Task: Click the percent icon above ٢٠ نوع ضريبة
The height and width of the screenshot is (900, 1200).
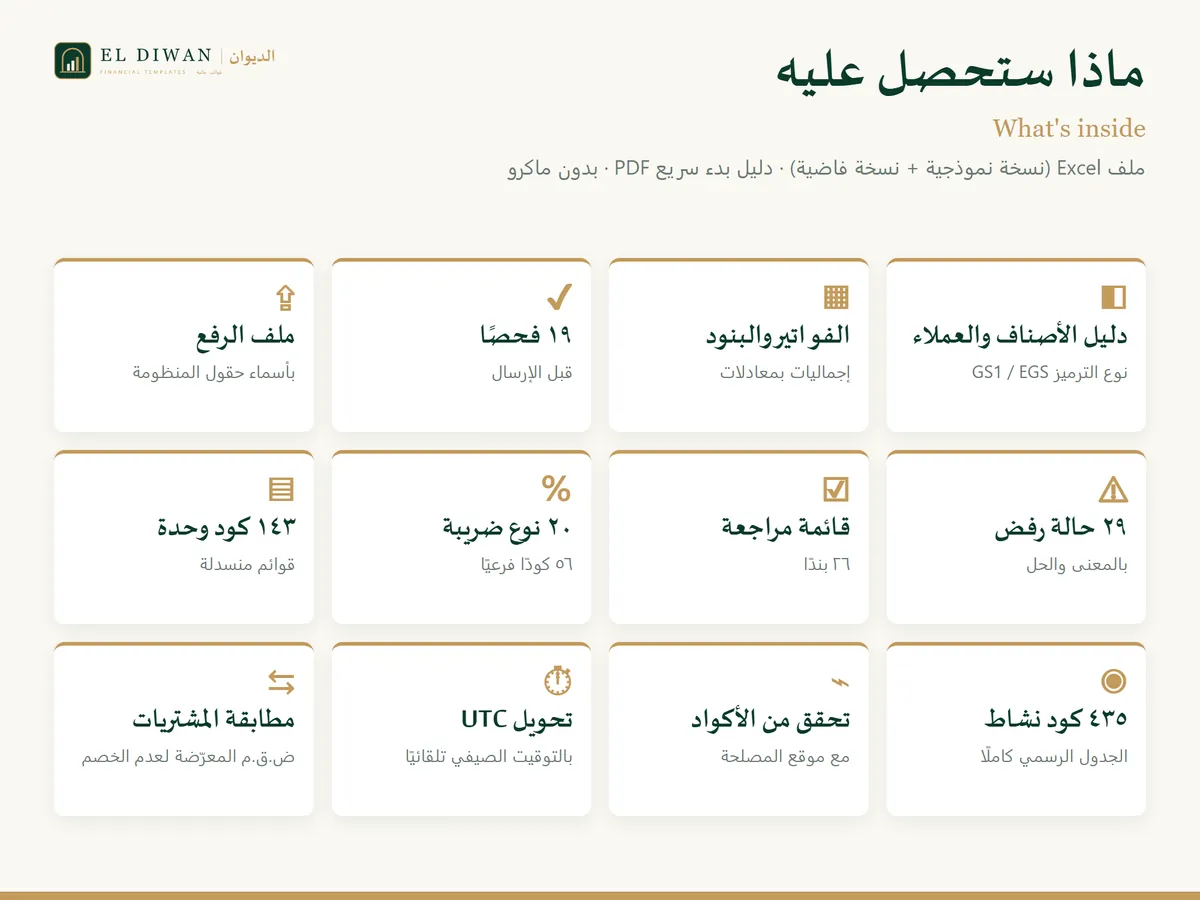Action: coord(557,489)
